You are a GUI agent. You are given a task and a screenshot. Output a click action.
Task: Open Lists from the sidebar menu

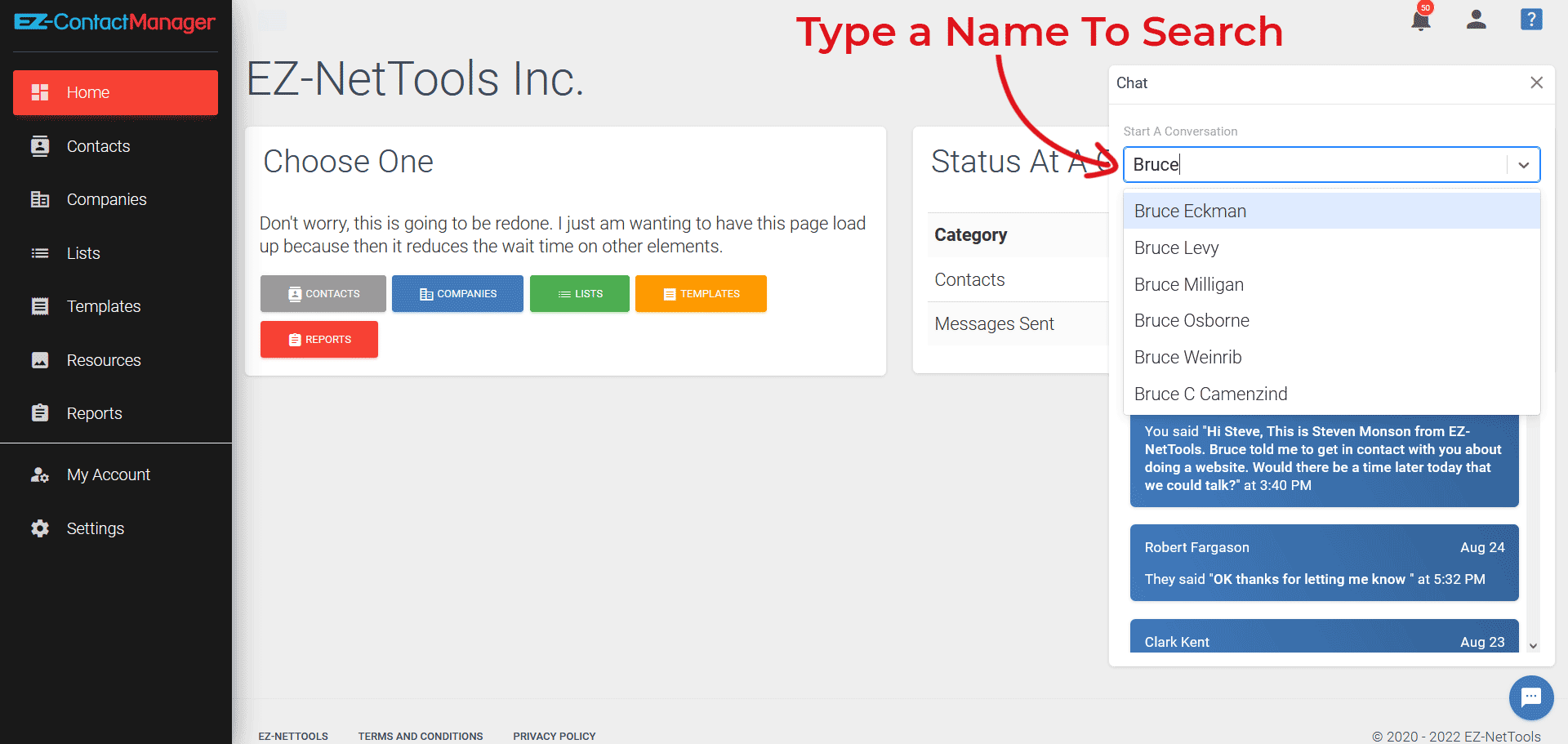tap(115, 253)
